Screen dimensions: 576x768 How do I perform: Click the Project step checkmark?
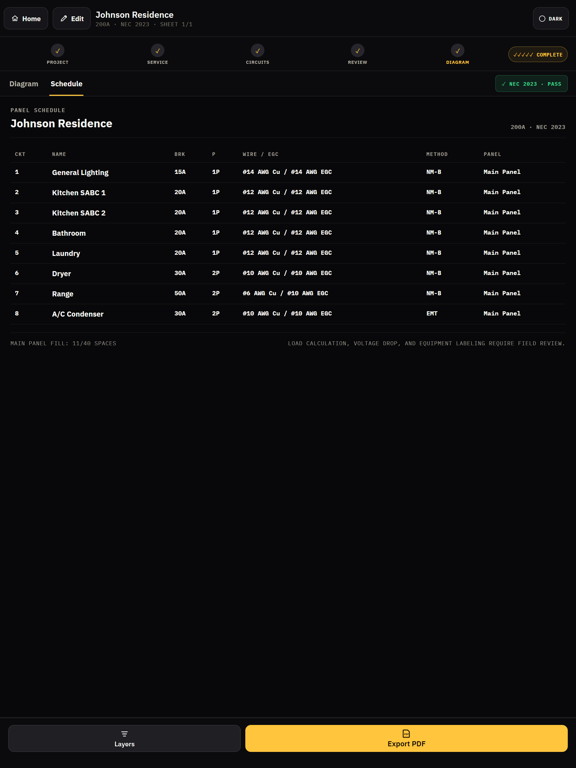coord(58,50)
